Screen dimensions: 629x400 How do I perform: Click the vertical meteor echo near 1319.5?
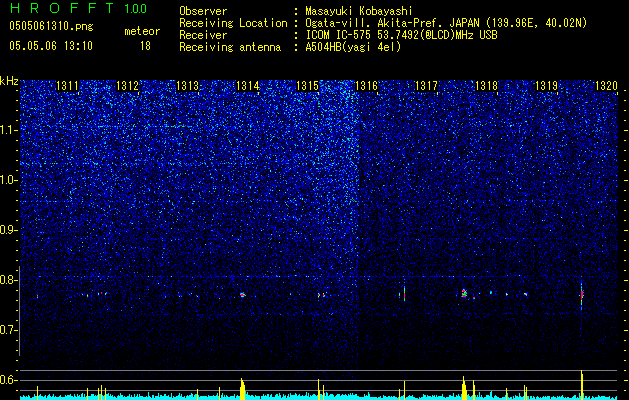pyautogui.click(x=582, y=296)
